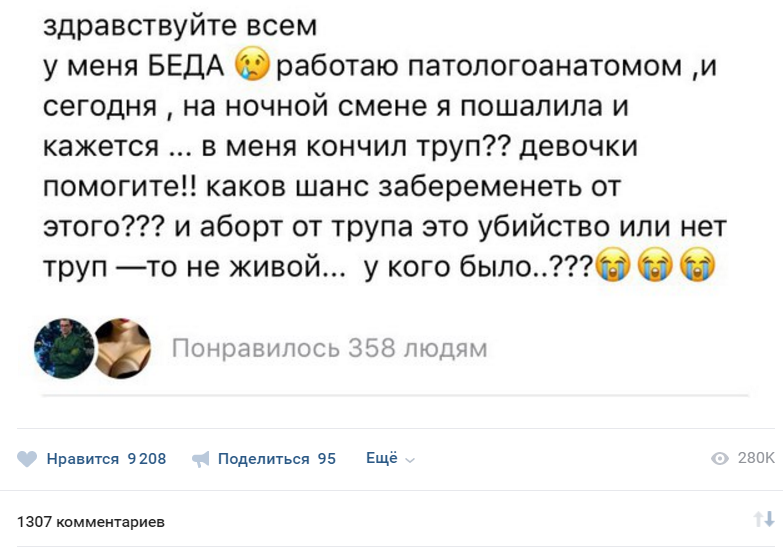Click the 95 shares counter
The width and height of the screenshot is (783, 549).
click(x=327, y=459)
